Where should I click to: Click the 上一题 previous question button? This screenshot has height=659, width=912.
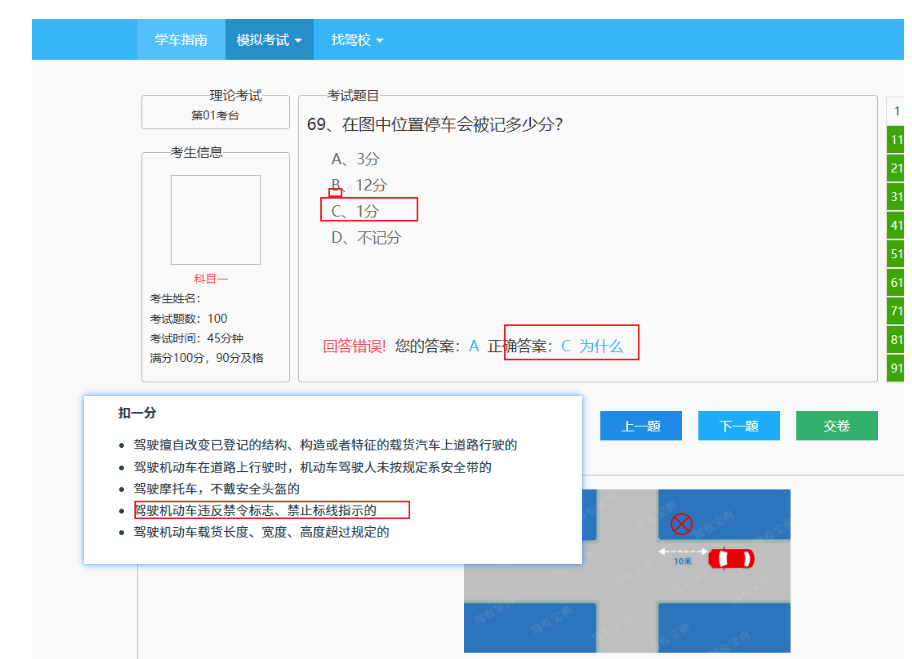(640, 425)
